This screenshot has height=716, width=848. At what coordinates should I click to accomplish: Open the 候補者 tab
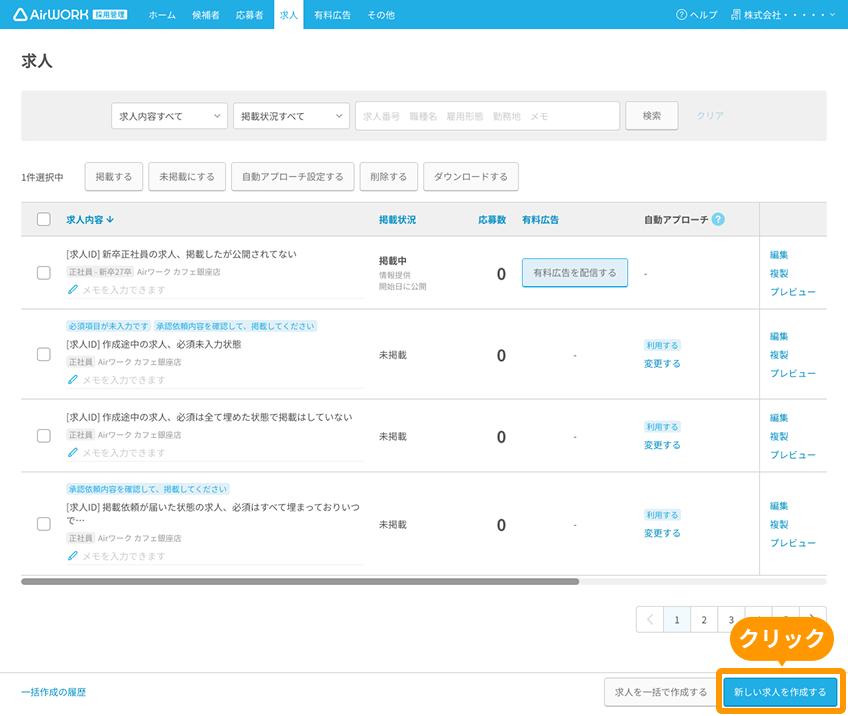click(206, 15)
